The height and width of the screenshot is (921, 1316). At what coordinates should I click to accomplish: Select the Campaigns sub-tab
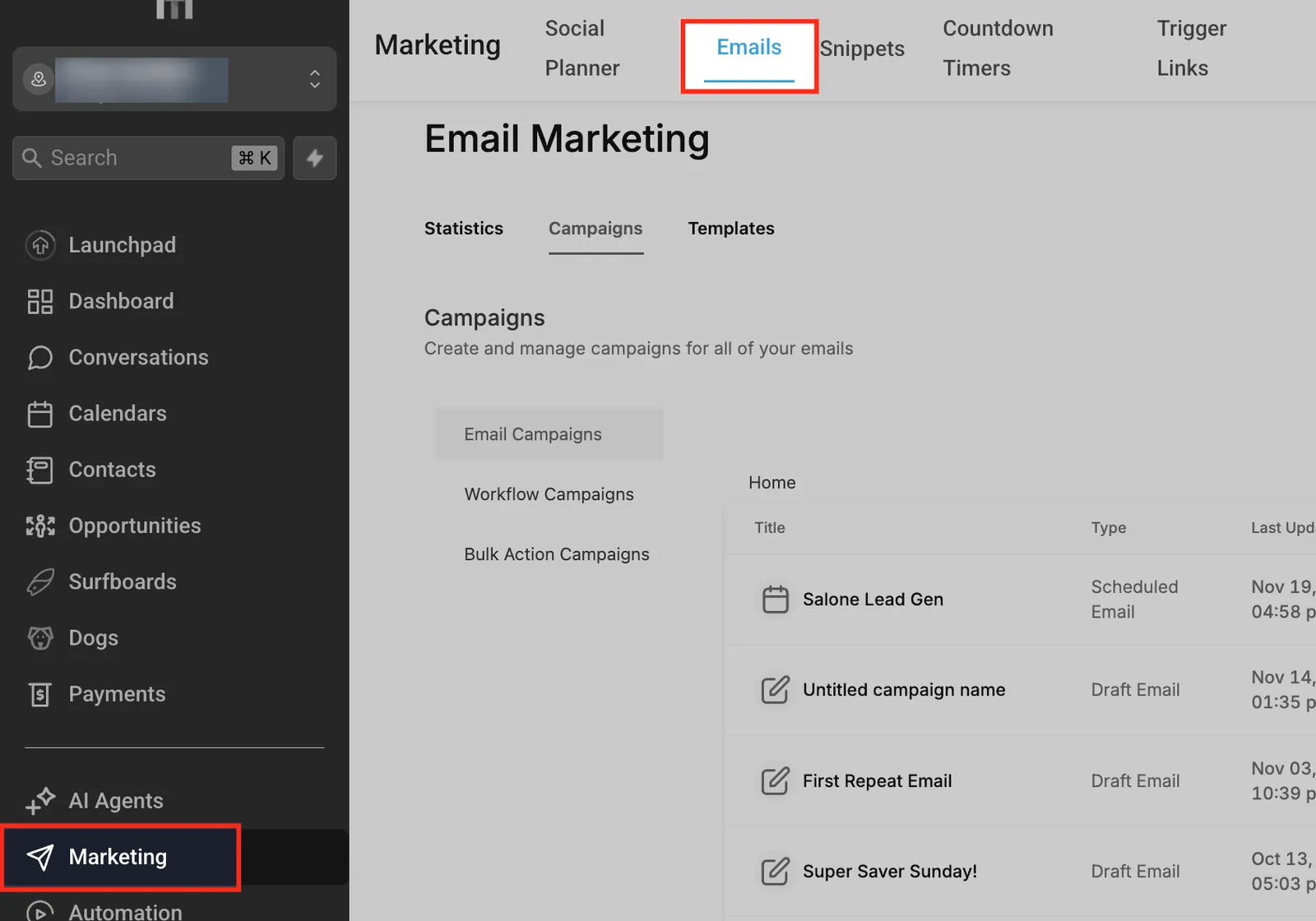click(595, 229)
